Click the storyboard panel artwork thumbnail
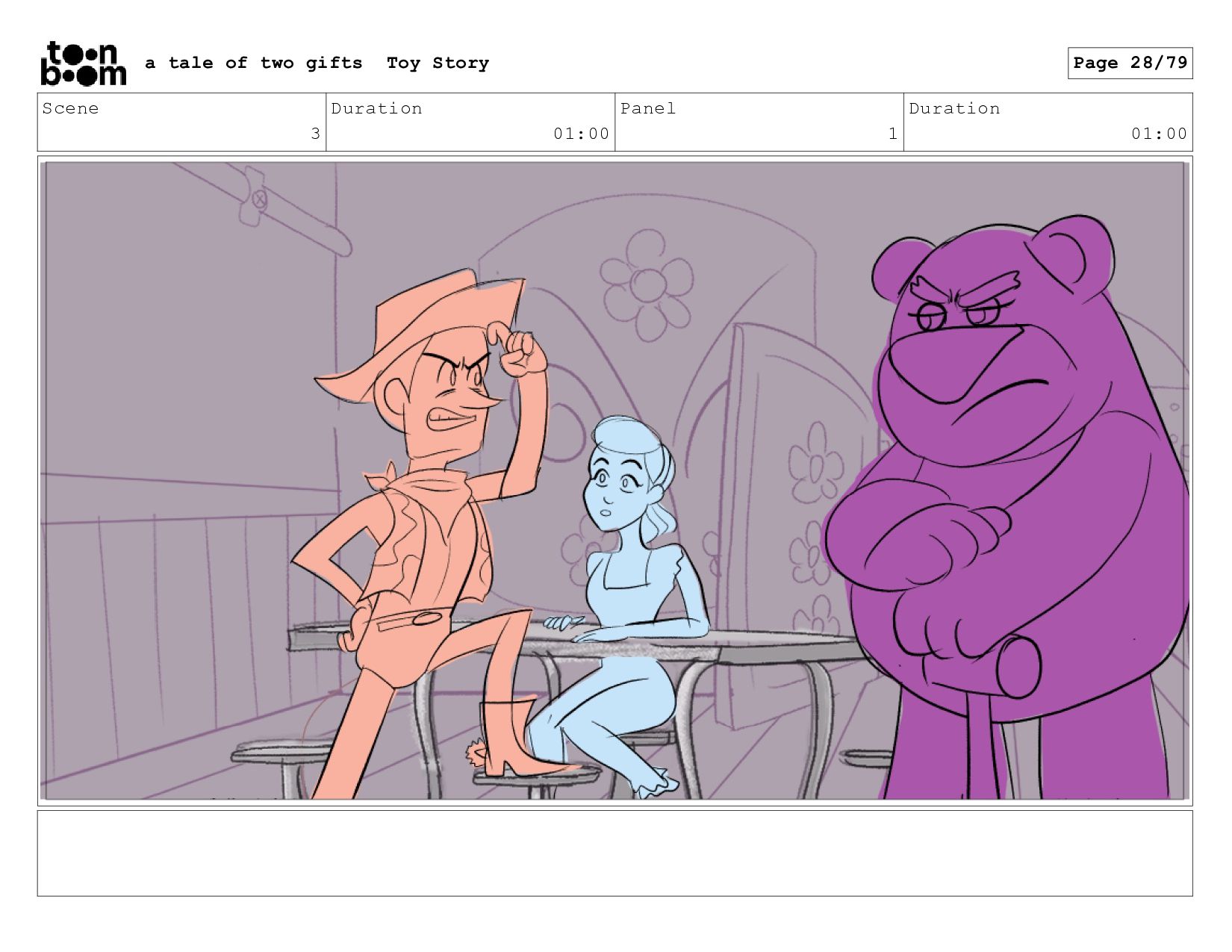1232x952 pixels. 615,481
